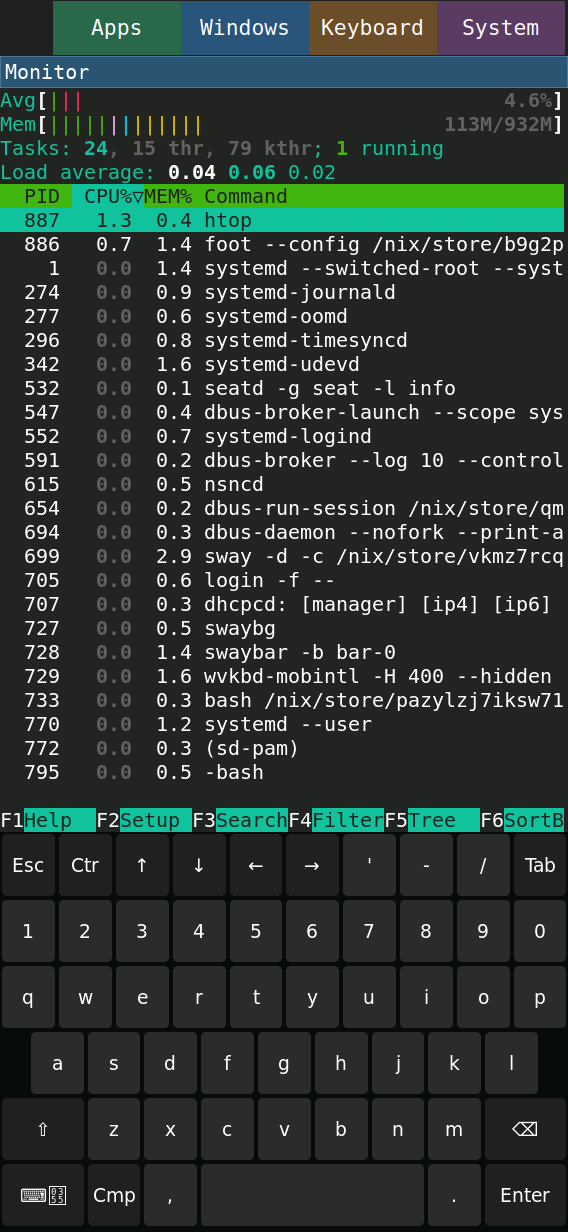Tap the right arrow key
This screenshot has height=1232, width=568.
[312, 865]
